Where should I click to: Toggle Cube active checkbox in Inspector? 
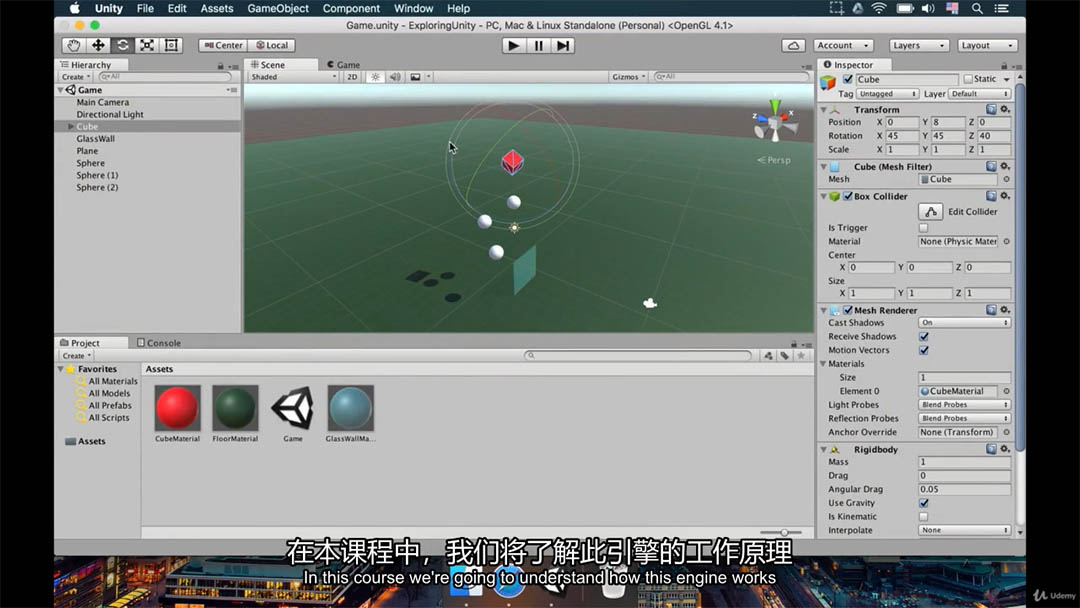[848, 79]
